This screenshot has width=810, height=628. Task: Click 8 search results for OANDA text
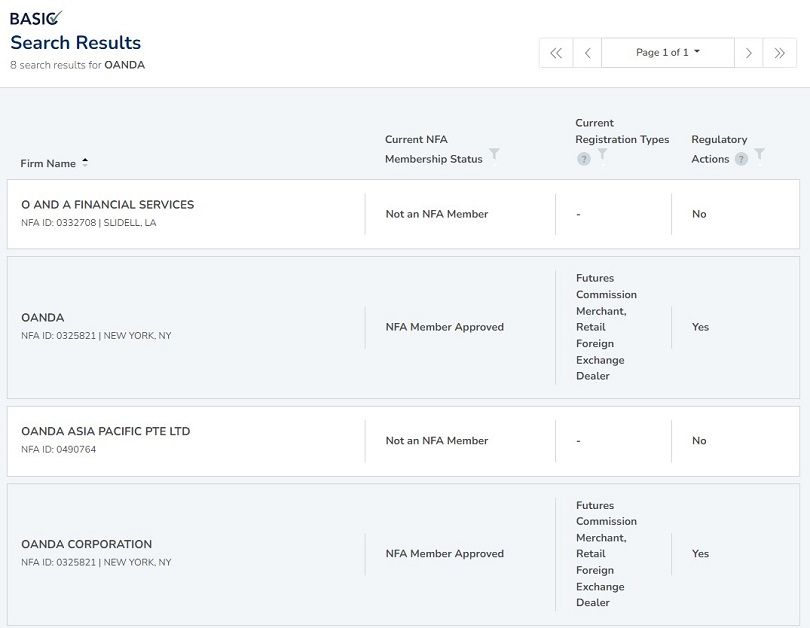[77, 65]
